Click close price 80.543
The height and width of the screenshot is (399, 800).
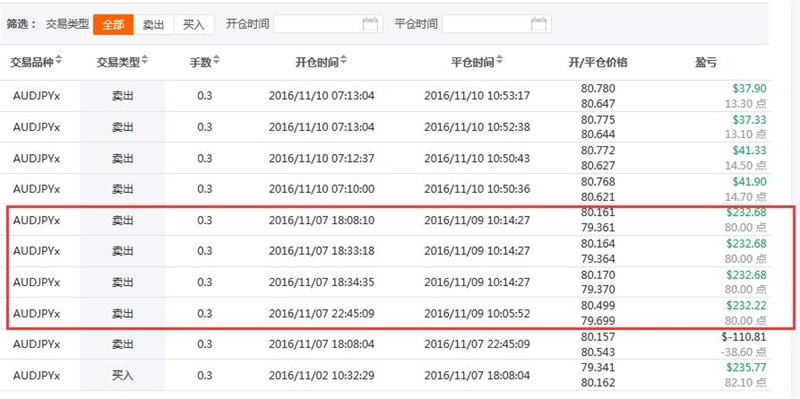(x=598, y=352)
